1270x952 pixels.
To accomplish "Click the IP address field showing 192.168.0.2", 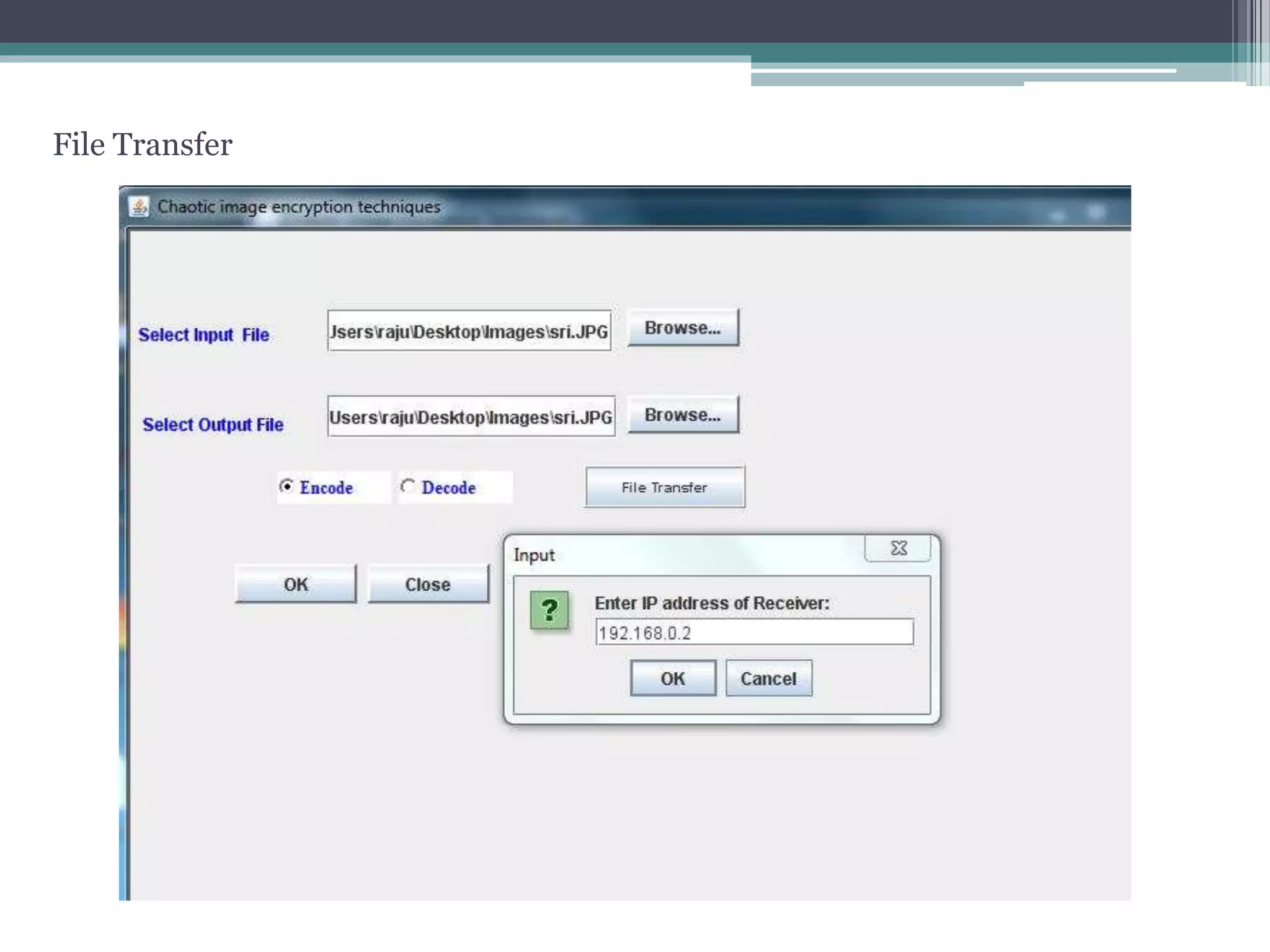I will click(754, 632).
